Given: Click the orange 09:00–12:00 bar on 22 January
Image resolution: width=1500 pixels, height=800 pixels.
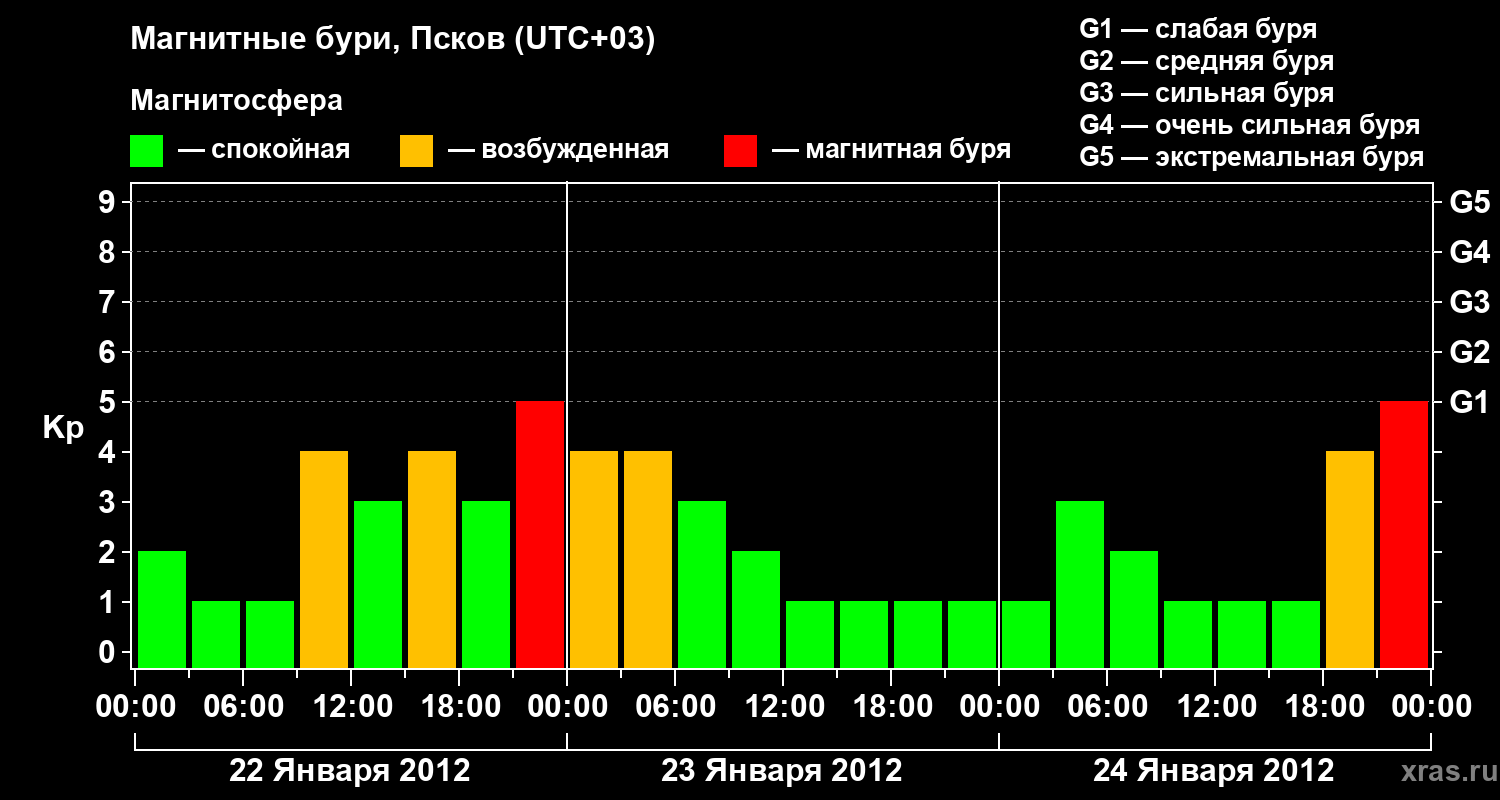Looking at the screenshot, I should 324,559.
